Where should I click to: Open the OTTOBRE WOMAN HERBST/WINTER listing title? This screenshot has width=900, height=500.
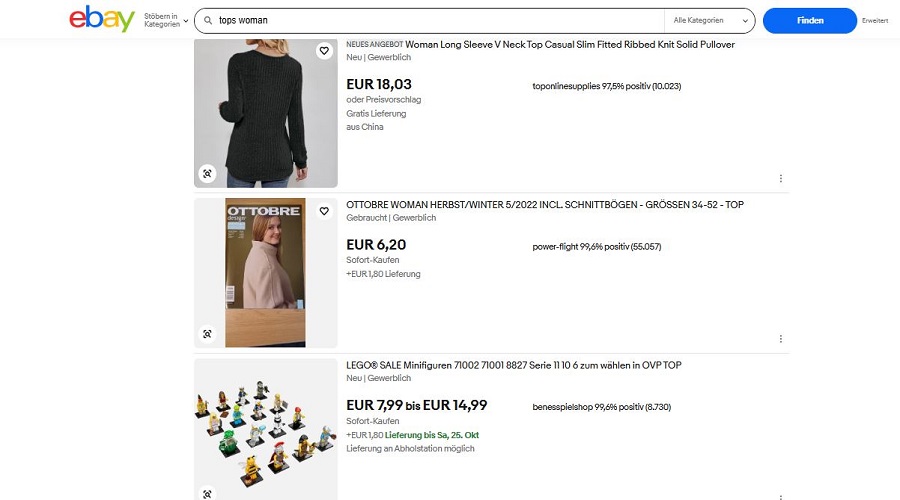(545, 204)
